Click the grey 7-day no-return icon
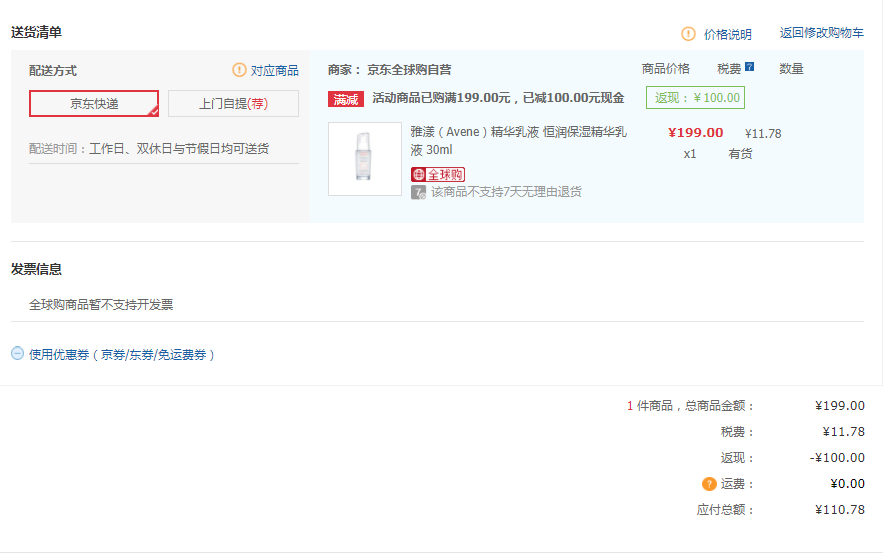 (x=418, y=193)
